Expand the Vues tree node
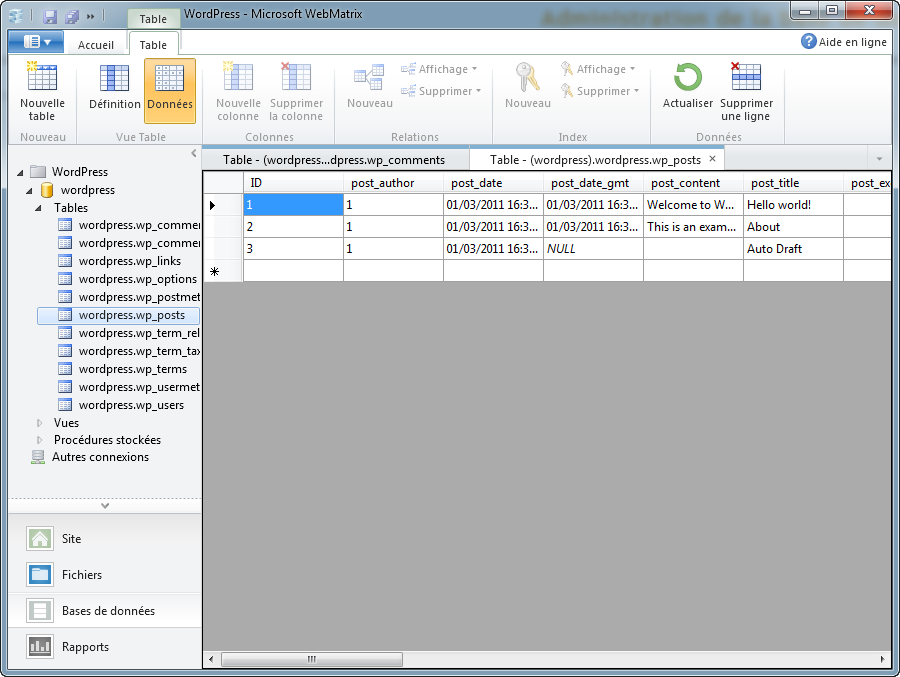The height and width of the screenshot is (677, 900). pos(40,423)
